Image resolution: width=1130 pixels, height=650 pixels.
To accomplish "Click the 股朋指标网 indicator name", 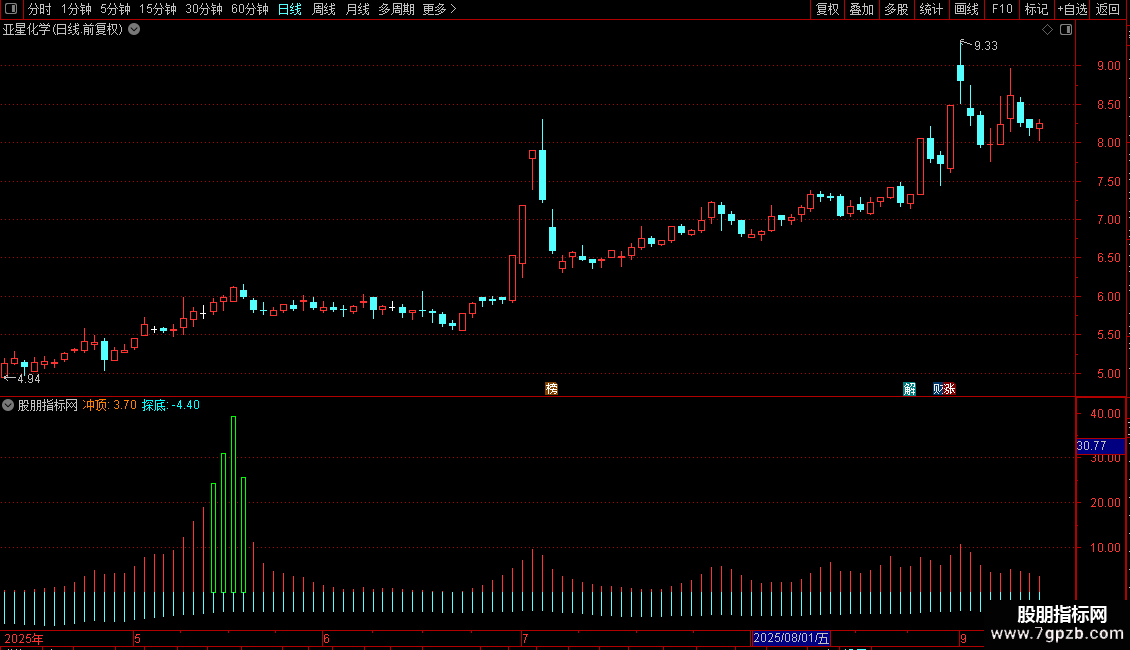I will pos(48,405).
